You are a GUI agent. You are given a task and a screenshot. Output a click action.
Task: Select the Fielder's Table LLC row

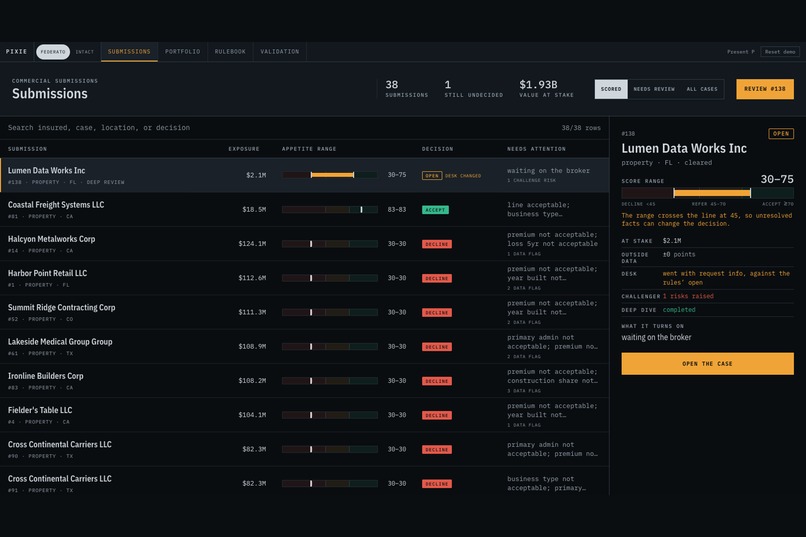point(304,415)
